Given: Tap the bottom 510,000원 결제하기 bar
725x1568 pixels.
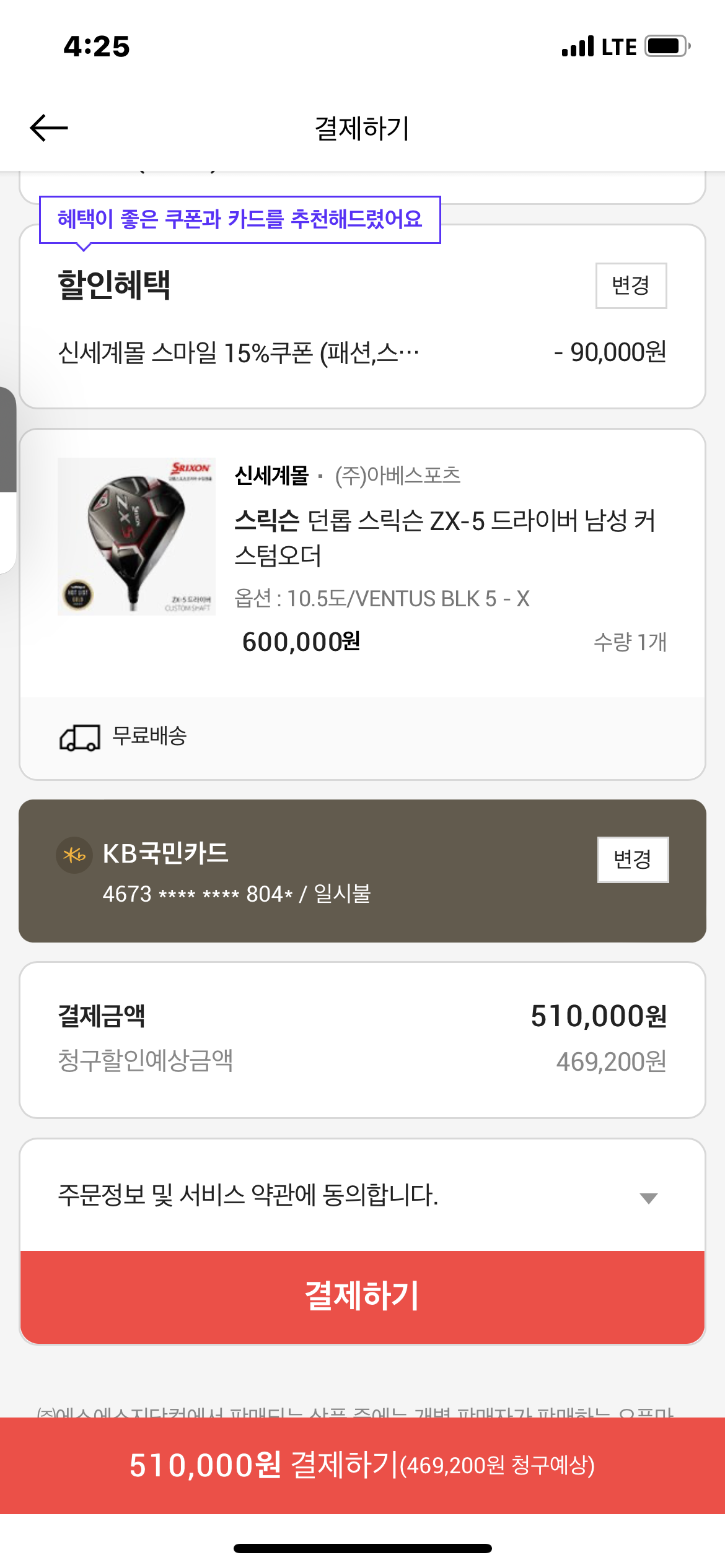Looking at the screenshot, I should [x=362, y=1465].
